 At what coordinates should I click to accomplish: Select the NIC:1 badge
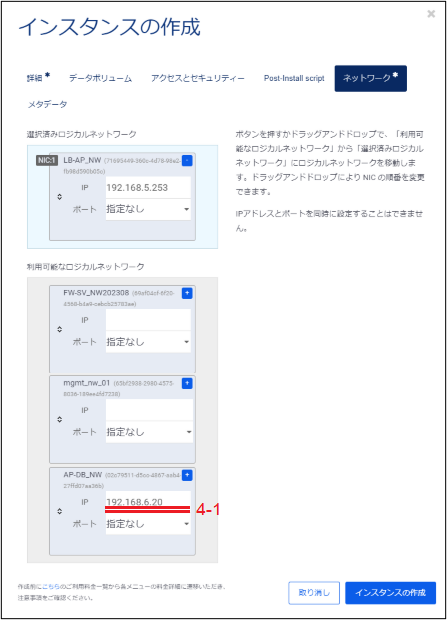(47, 161)
